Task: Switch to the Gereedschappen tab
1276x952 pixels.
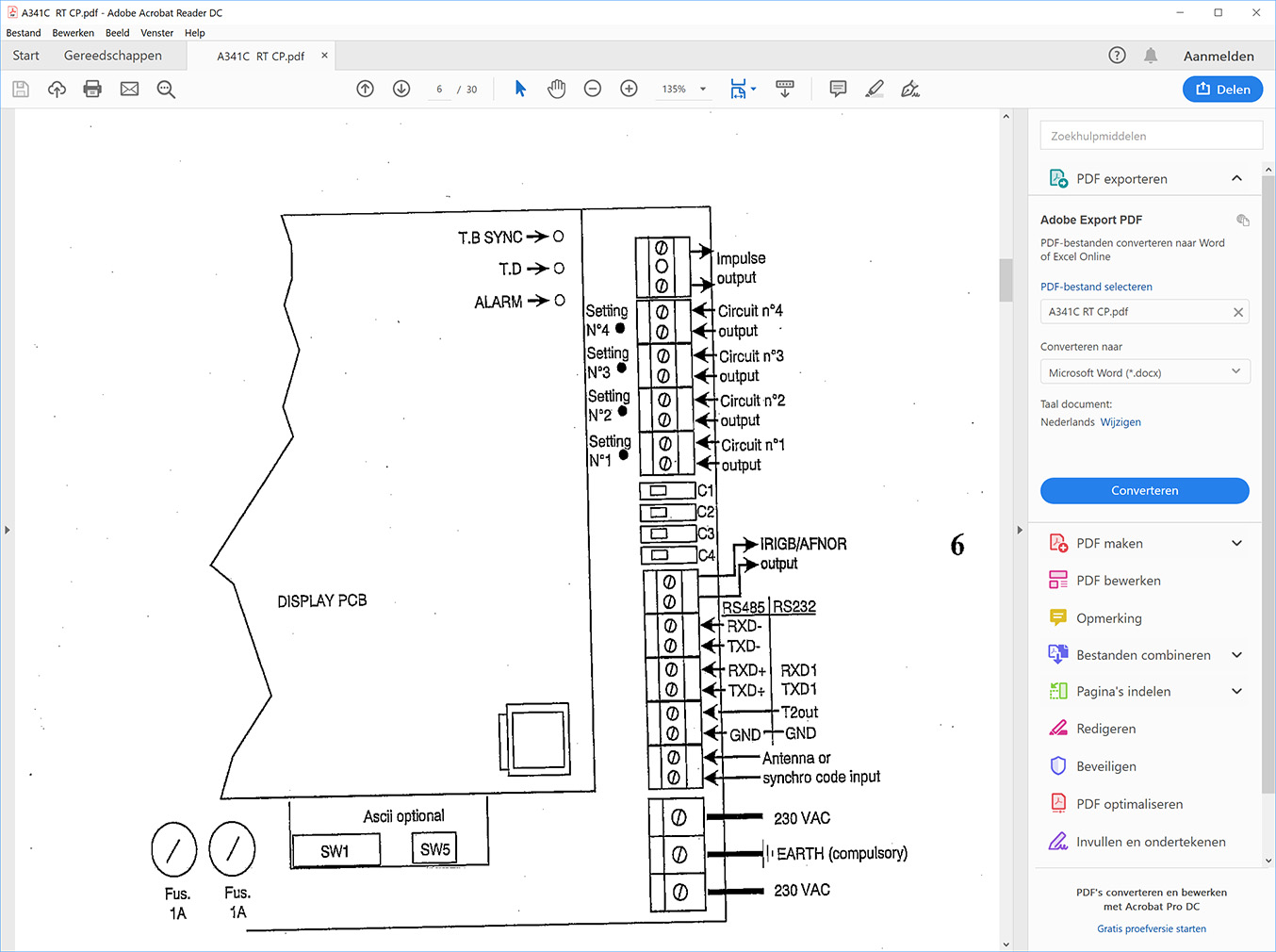Action: pos(113,56)
